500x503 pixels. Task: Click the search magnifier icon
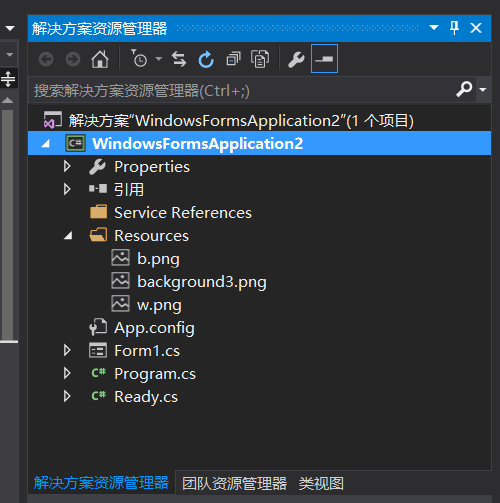coord(464,89)
